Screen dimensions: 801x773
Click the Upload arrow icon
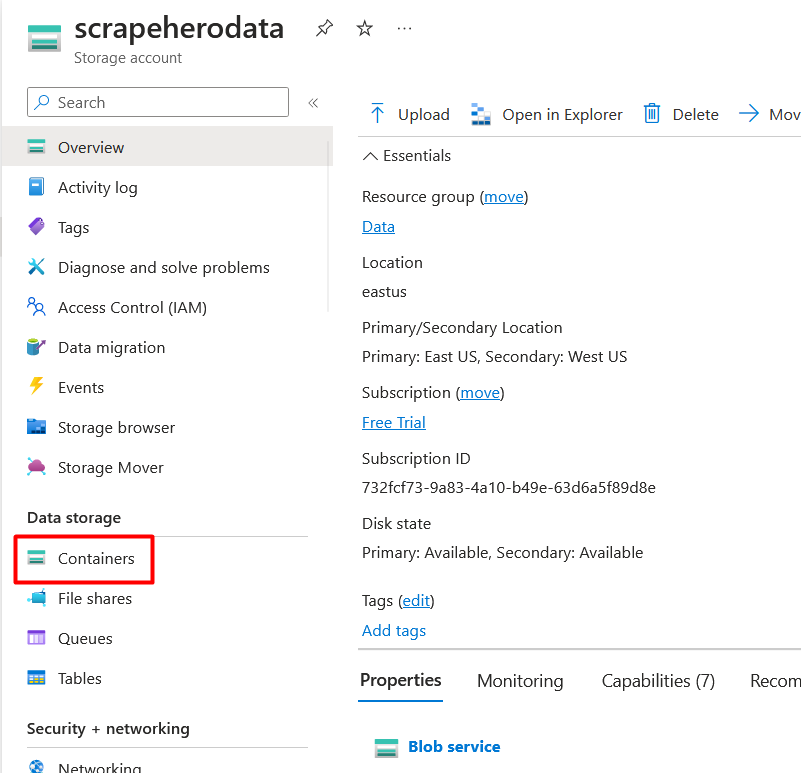point(377,113)
